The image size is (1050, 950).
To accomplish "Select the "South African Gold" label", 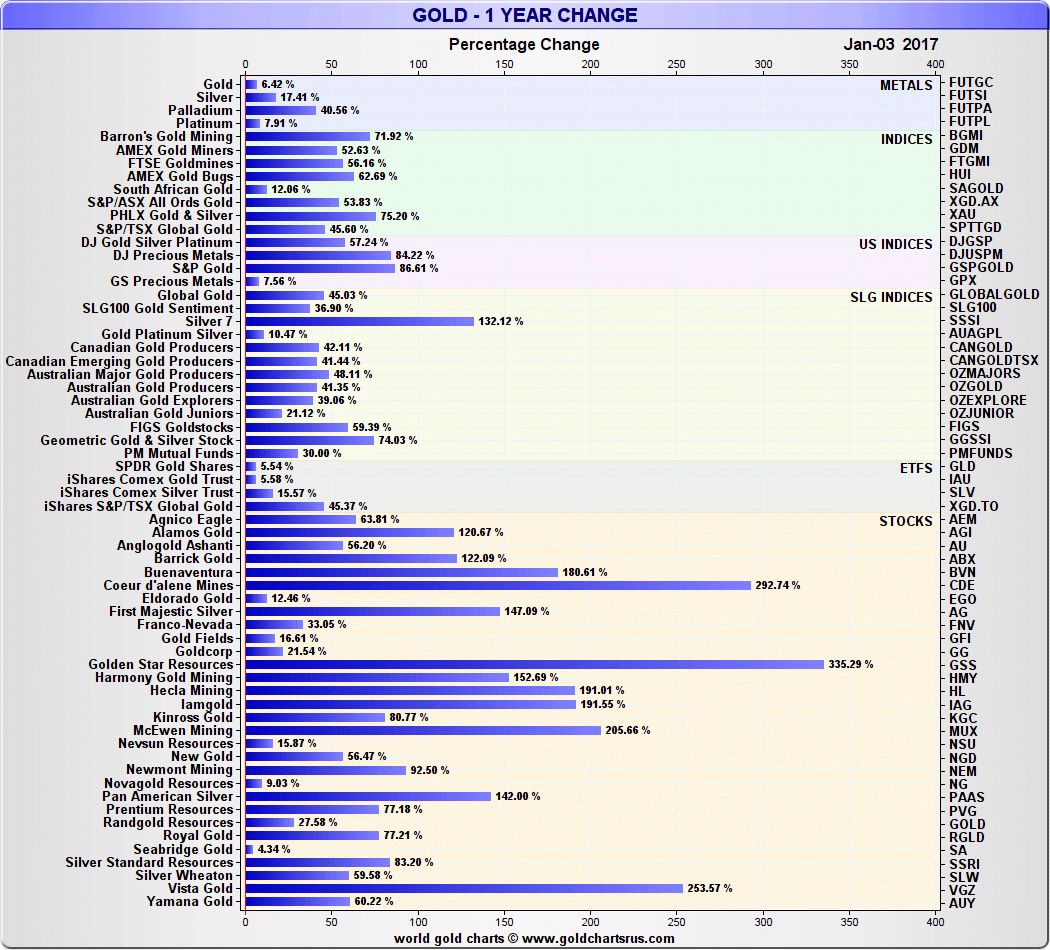I will point(173,189).
